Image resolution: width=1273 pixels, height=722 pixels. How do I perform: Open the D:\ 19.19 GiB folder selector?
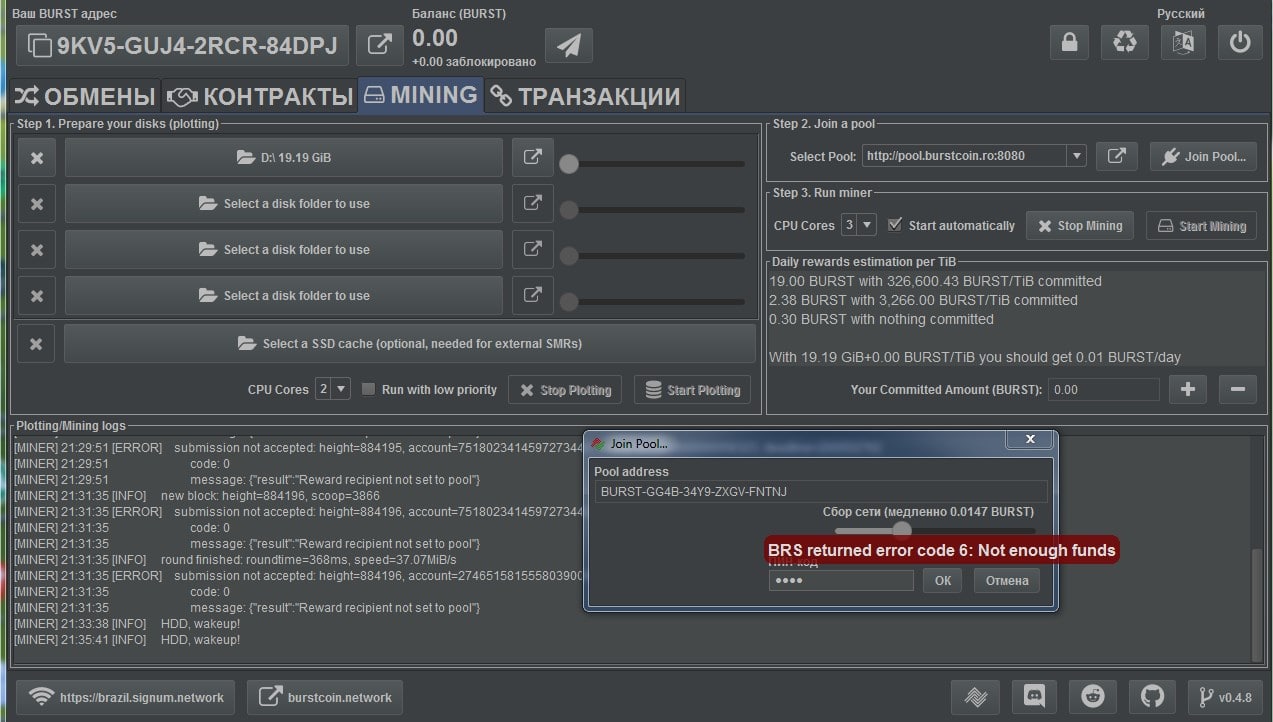pyautogui.click(x=284, y=158)
